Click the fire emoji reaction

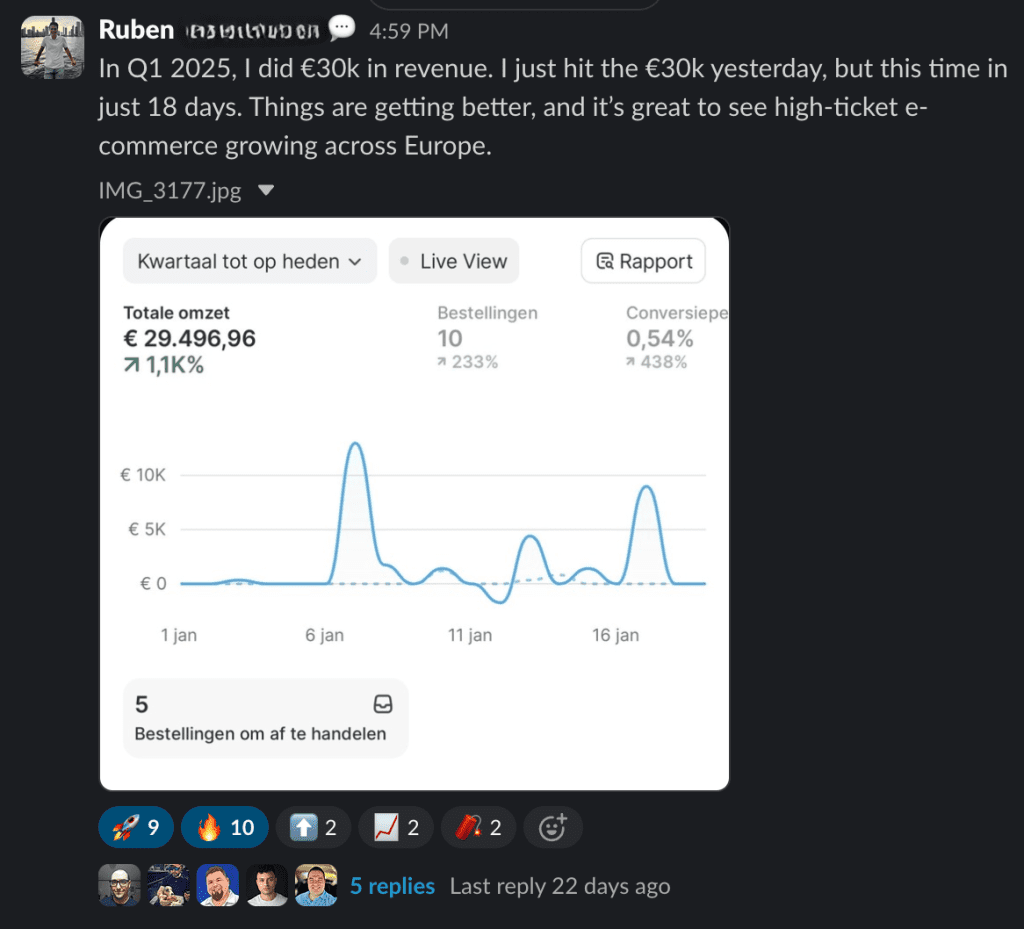(x=224, y=827)
